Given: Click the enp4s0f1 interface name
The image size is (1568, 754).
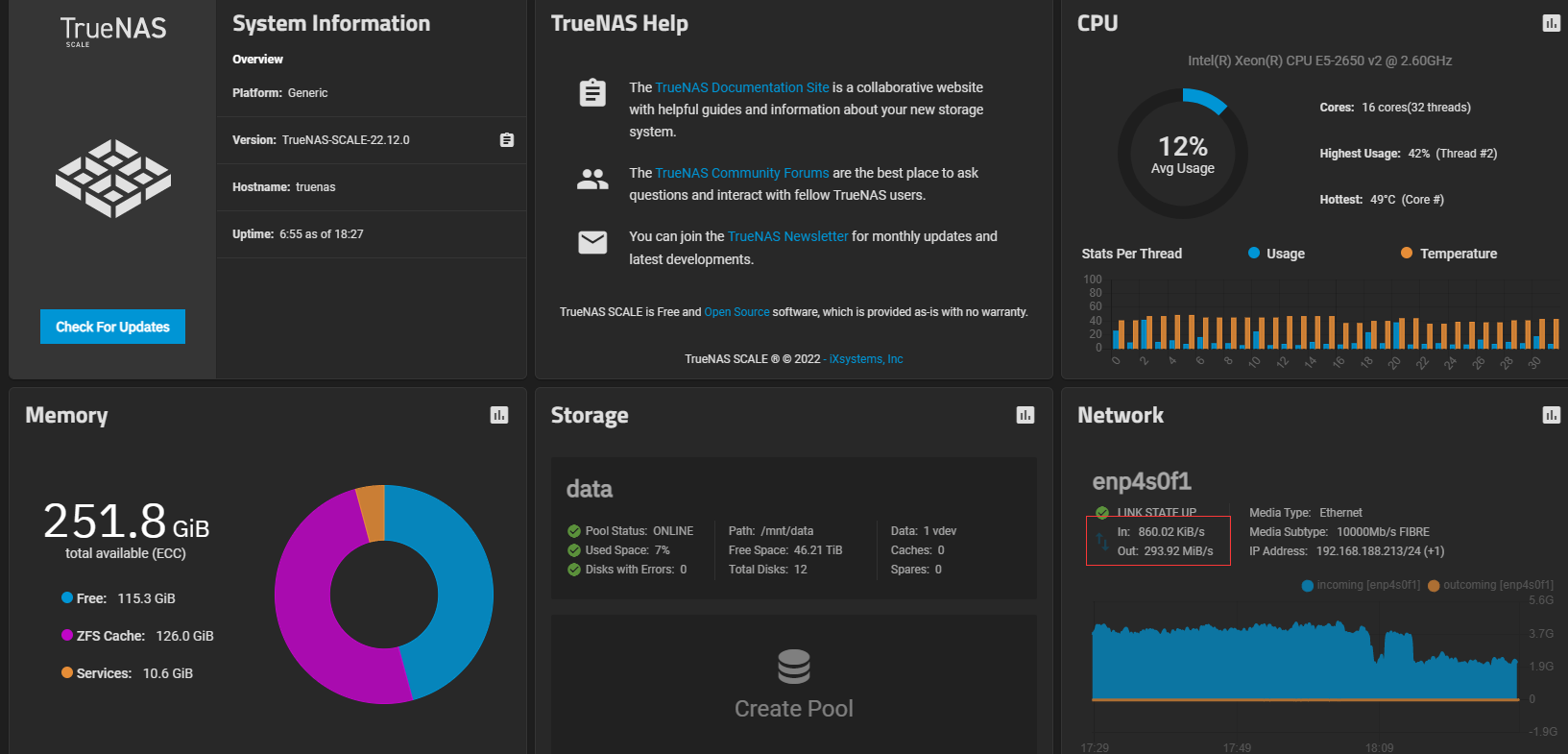Looking at the screenshot, I should tap(1142, 480).
